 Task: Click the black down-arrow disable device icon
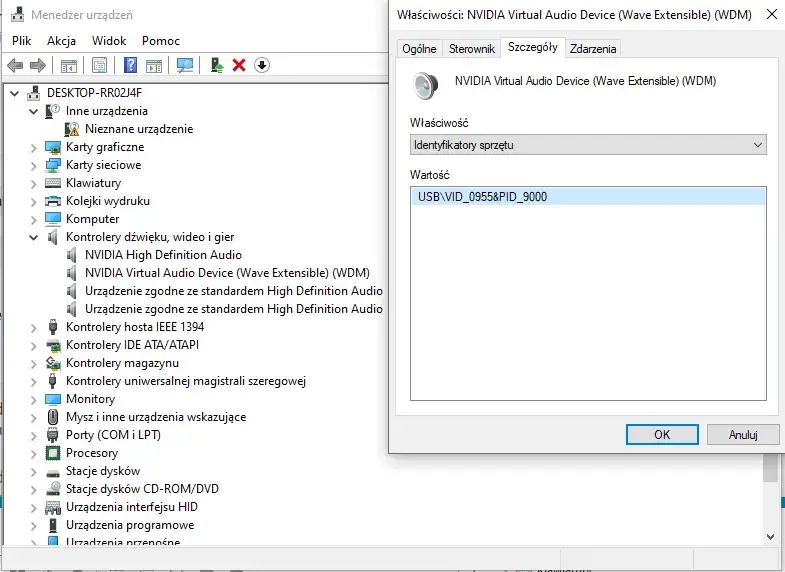pyautogui.click(x=262, y=65)
